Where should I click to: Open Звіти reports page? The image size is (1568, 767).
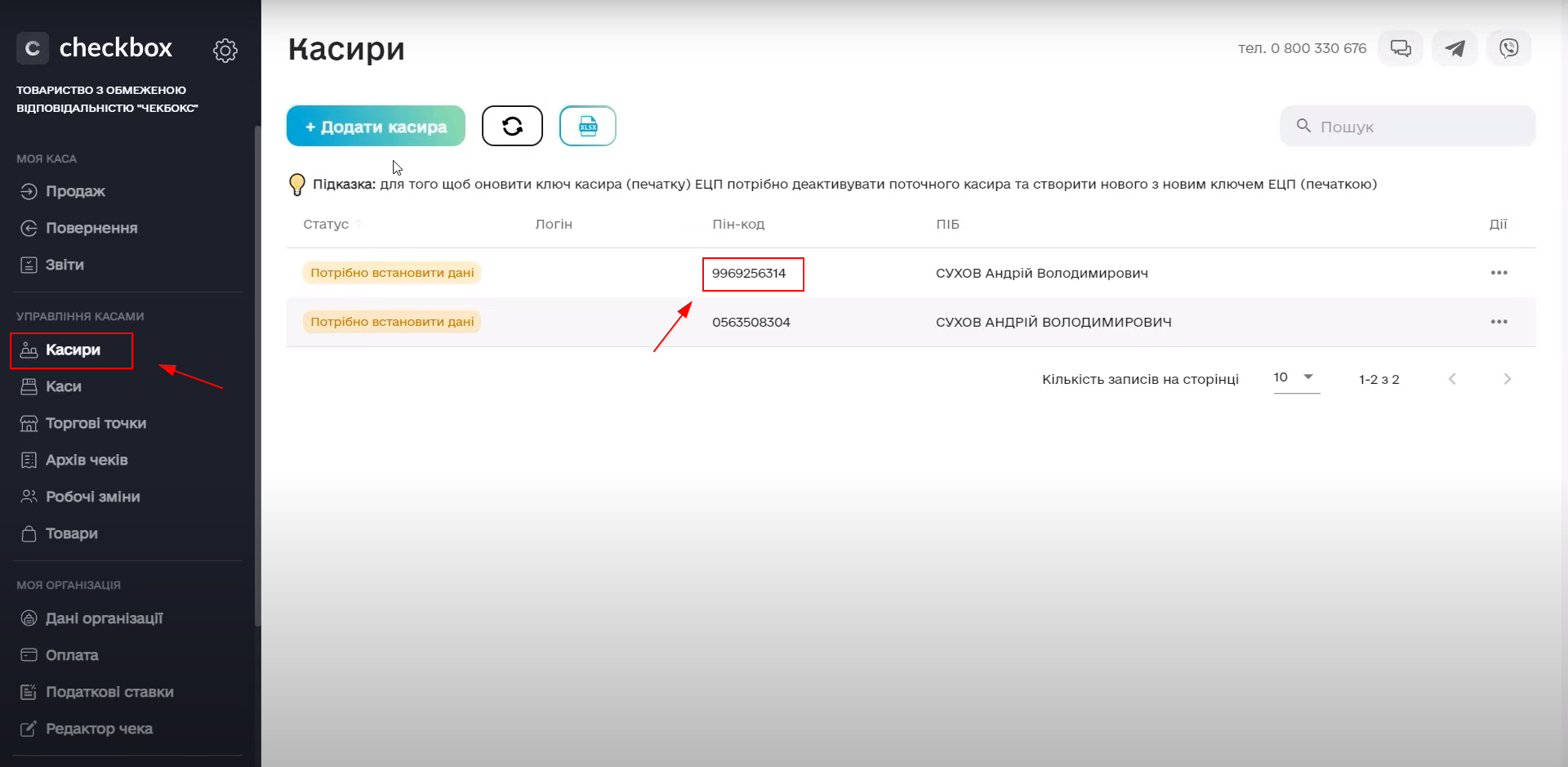52,265
